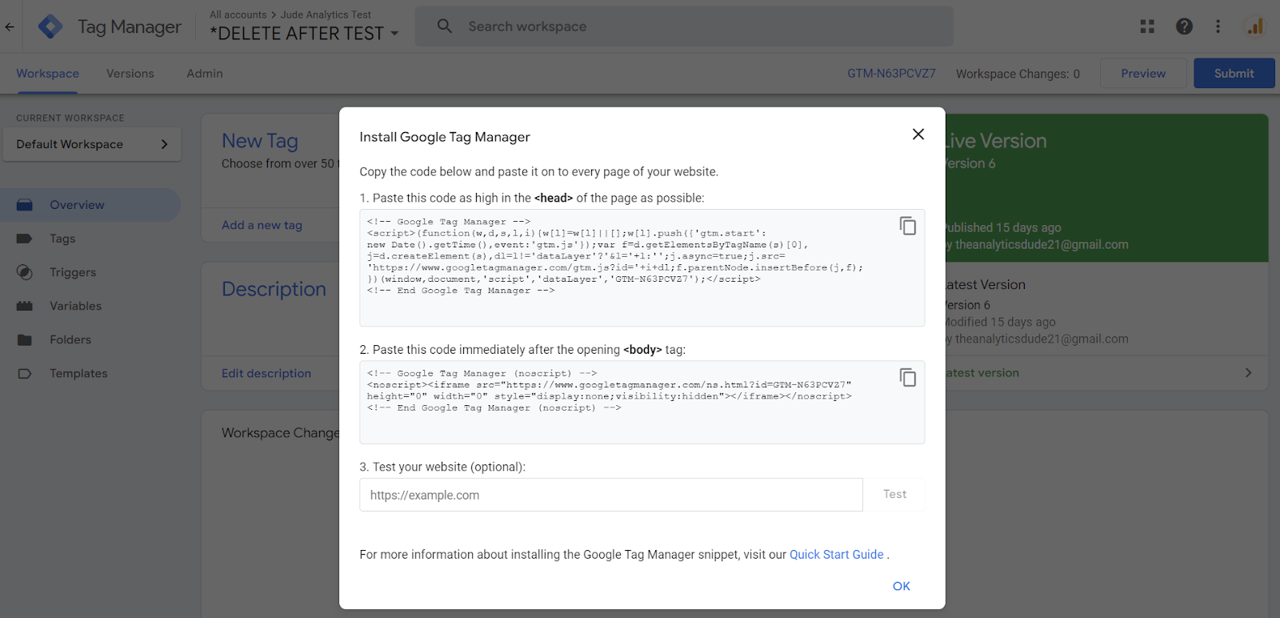
Task: Open the Quick Start Guide link
Action: pos(836,554)
